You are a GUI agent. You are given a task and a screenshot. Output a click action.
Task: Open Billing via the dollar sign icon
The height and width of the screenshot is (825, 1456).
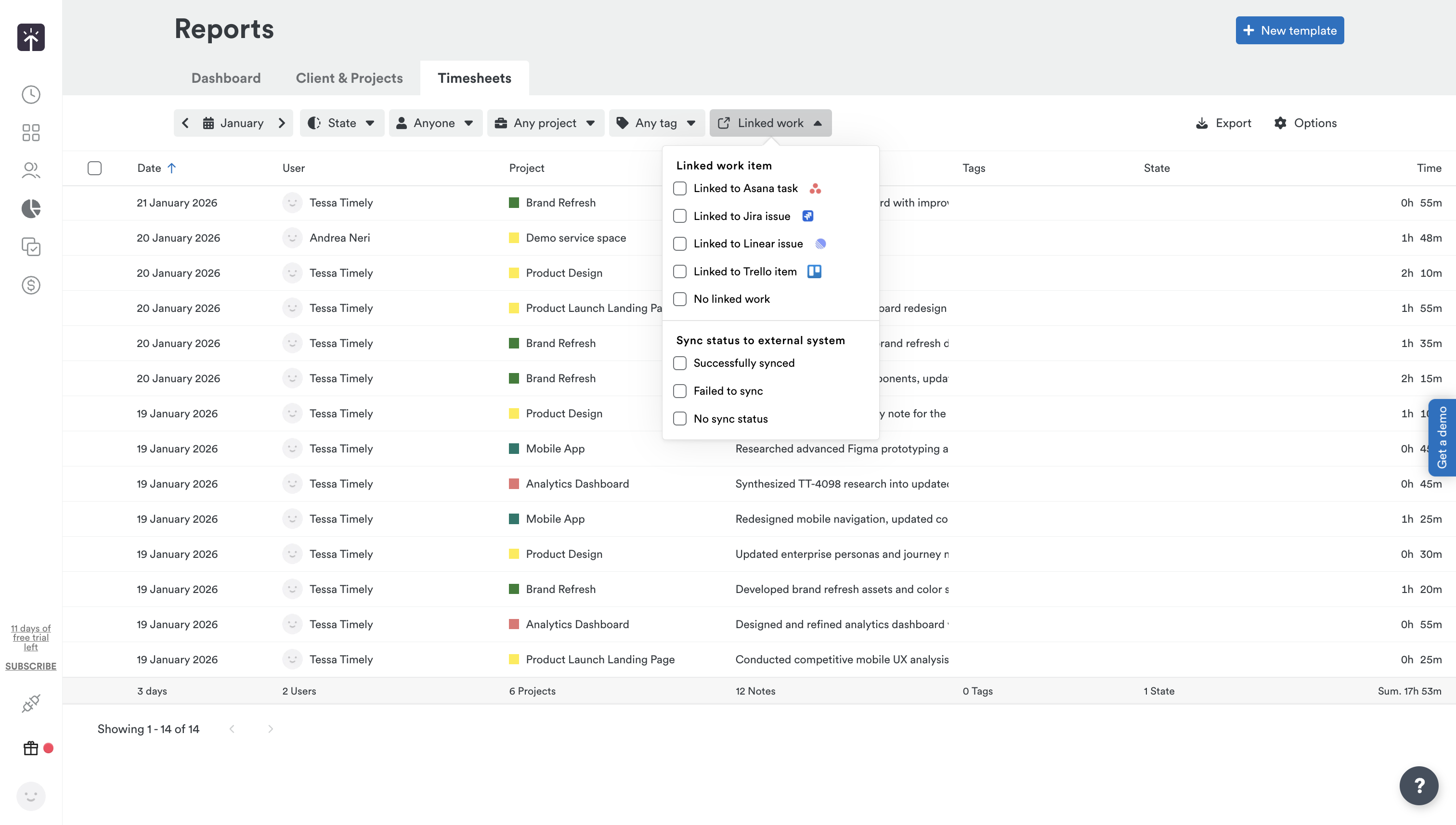(x=31, y=285)
